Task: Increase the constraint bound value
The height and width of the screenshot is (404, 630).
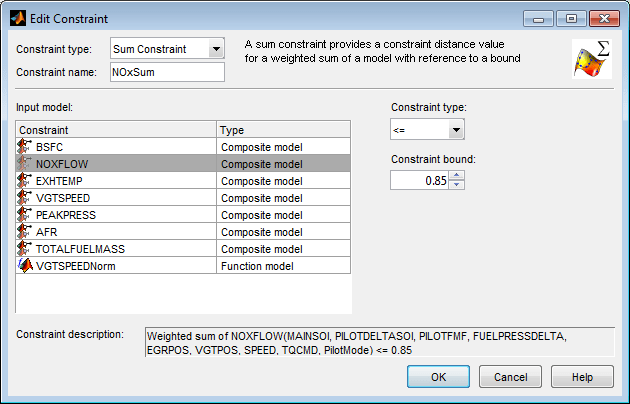Action: point(457,176)
